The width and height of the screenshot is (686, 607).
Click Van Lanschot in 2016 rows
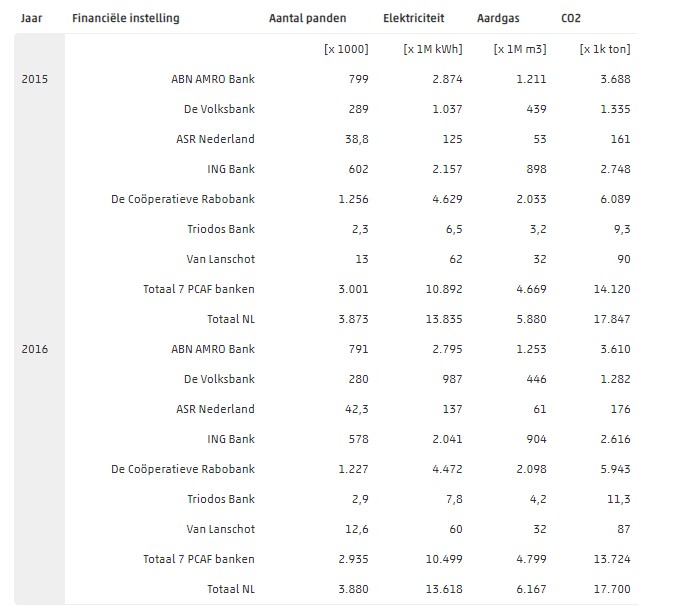pos(221,529)
